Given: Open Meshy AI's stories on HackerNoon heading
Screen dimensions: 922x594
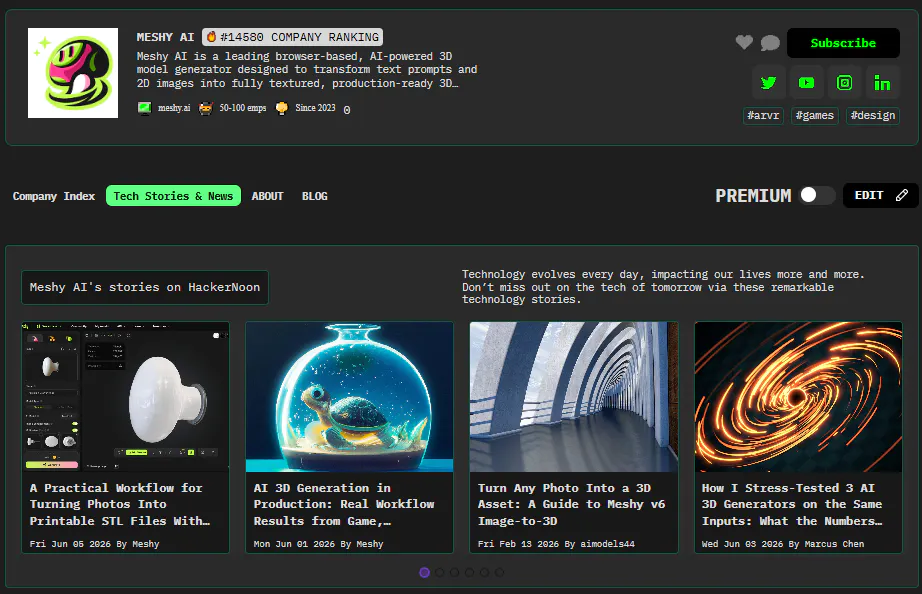Looking at the screenshot, I should coord(145,287).
